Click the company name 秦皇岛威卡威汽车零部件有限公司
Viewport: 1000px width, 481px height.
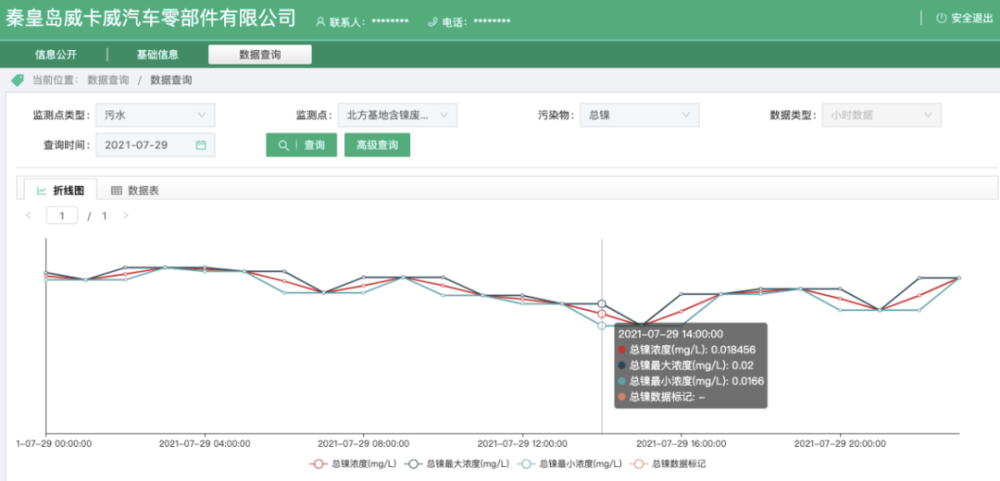pyautogui.click(x=151, y=18)
